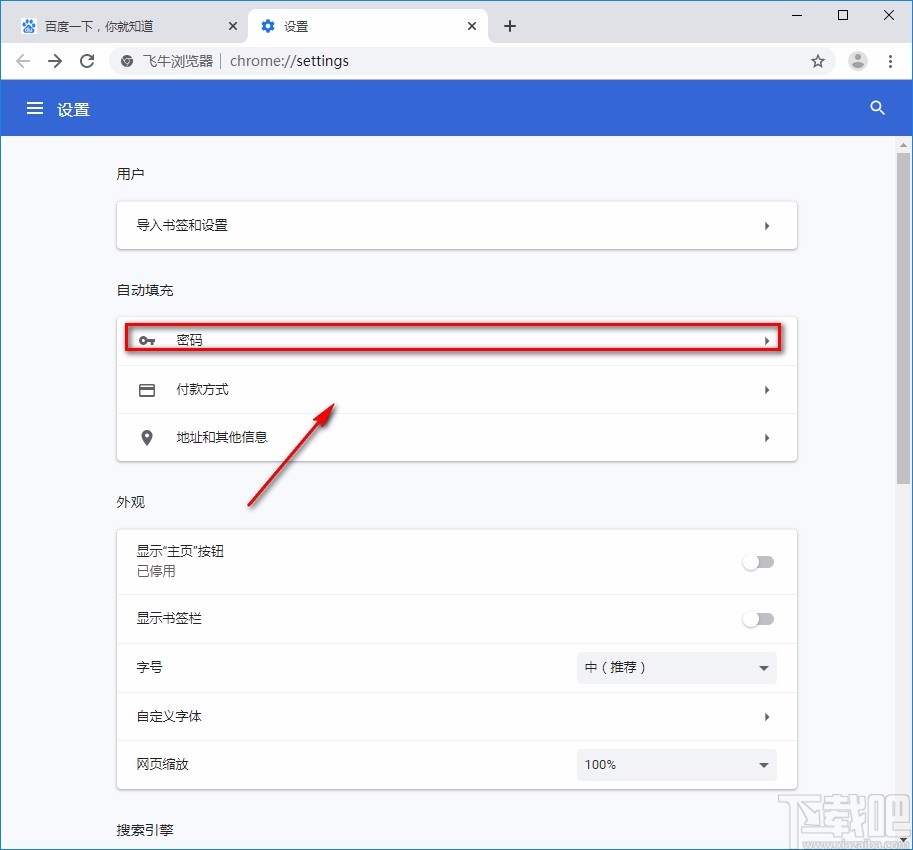
Task: Click the location pin icon beside 地址和其他信息
Action: (147, 437)
